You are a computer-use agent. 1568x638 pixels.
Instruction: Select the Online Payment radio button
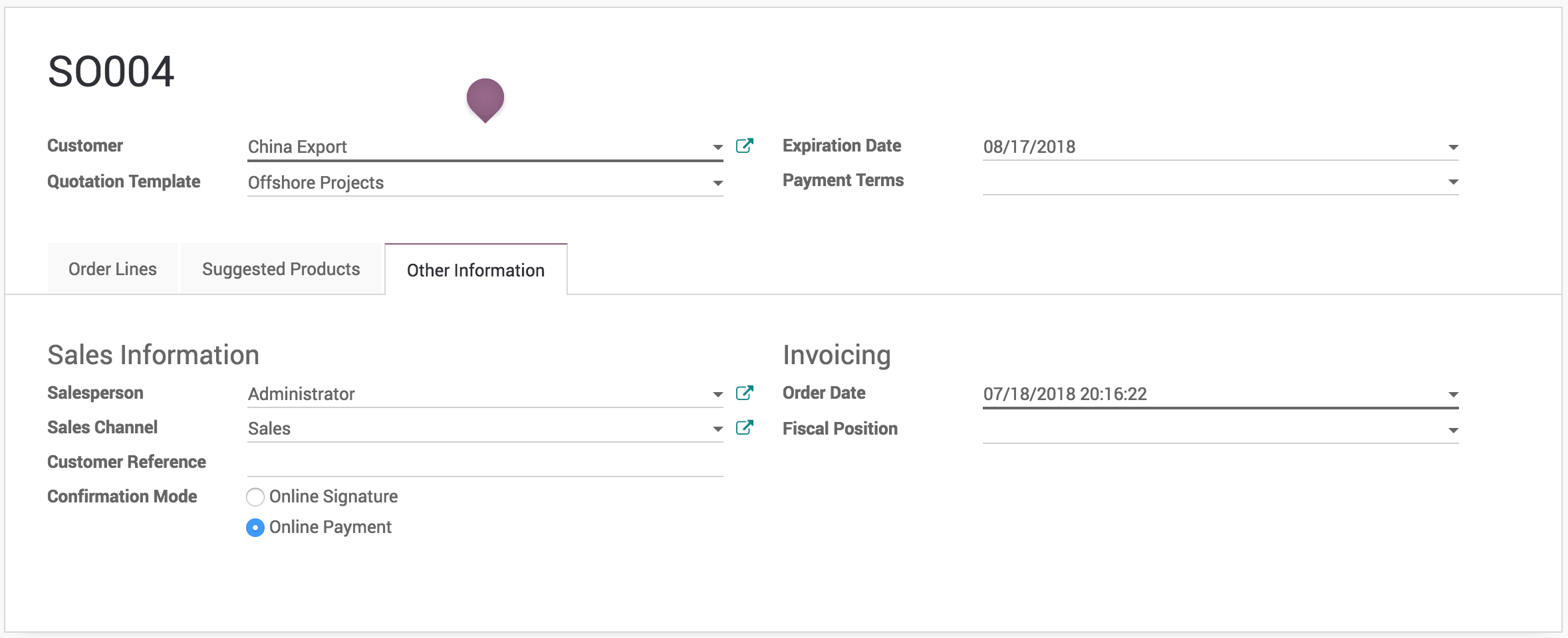255,528
